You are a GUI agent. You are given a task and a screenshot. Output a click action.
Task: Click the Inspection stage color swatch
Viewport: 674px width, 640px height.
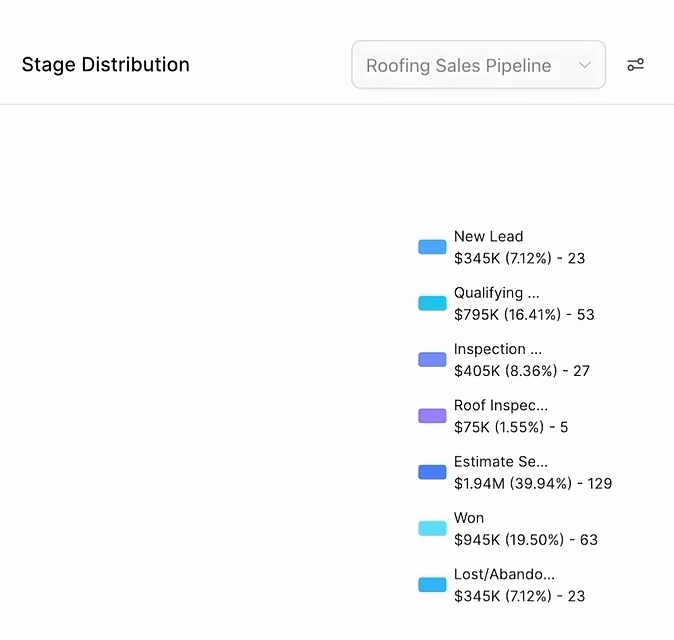[432, 359]
